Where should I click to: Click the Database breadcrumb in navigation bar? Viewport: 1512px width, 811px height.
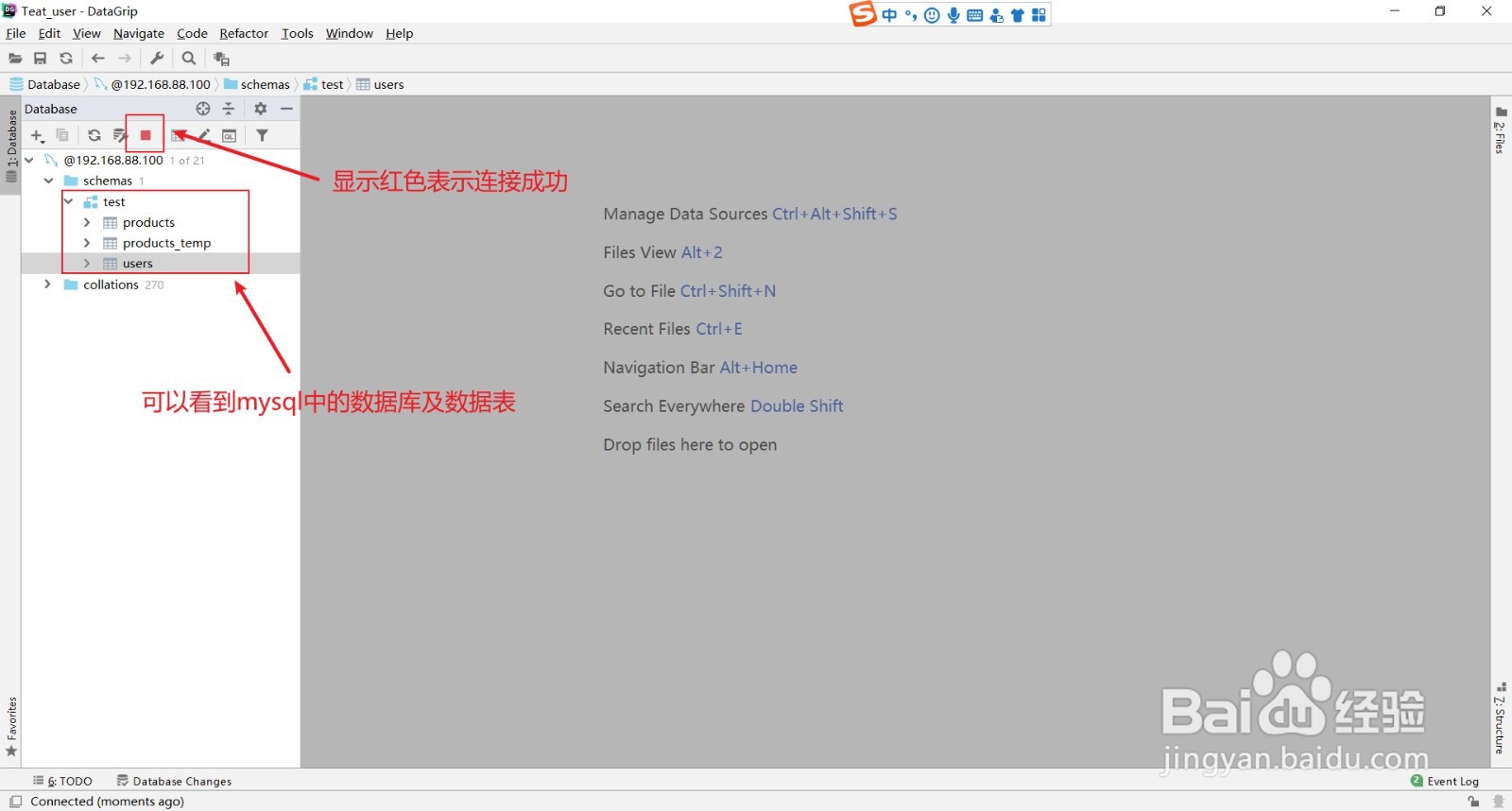pyautogui.click(x=45, y=84)
